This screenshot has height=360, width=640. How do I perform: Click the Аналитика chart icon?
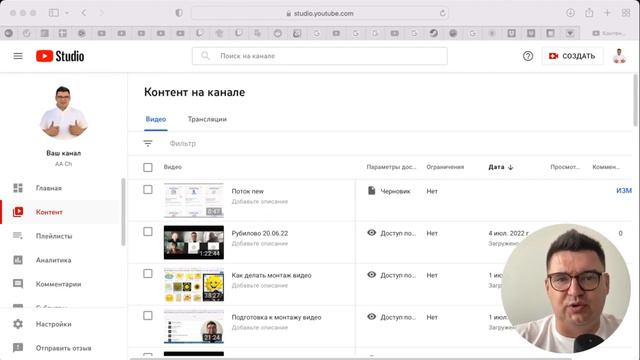[18, 260]
